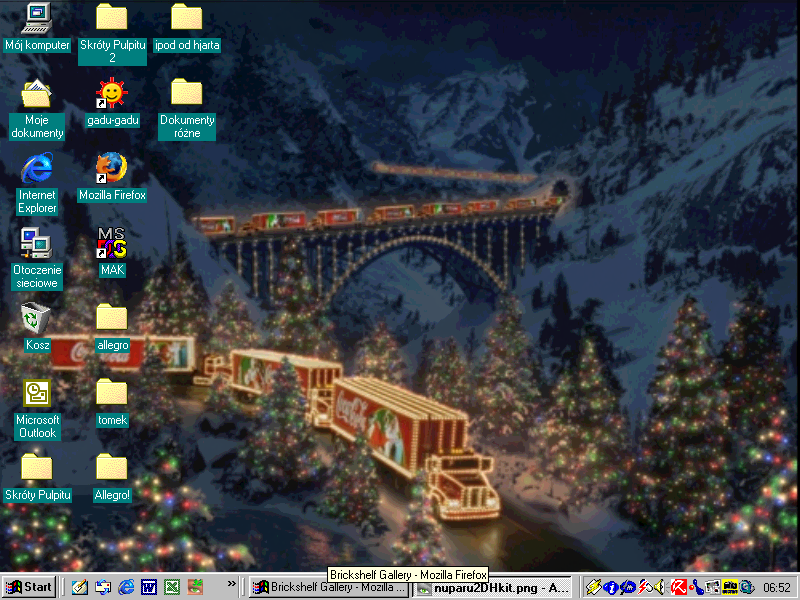Click the 06:52 system clock
The width and height of the screenshot is (800, 600).
click(777, 588)
